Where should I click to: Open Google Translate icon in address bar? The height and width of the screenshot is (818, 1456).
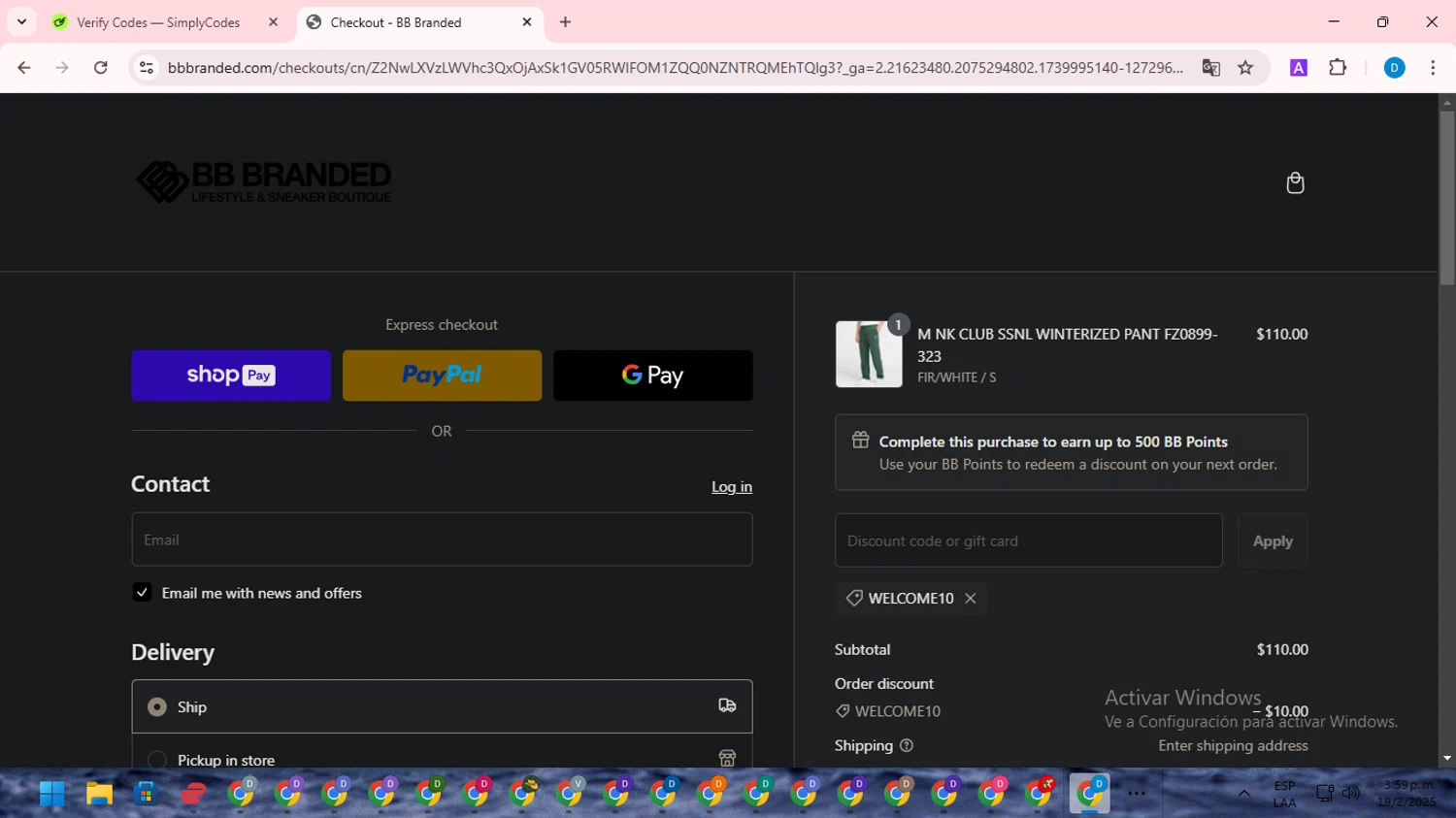(x=1210, y=68)
